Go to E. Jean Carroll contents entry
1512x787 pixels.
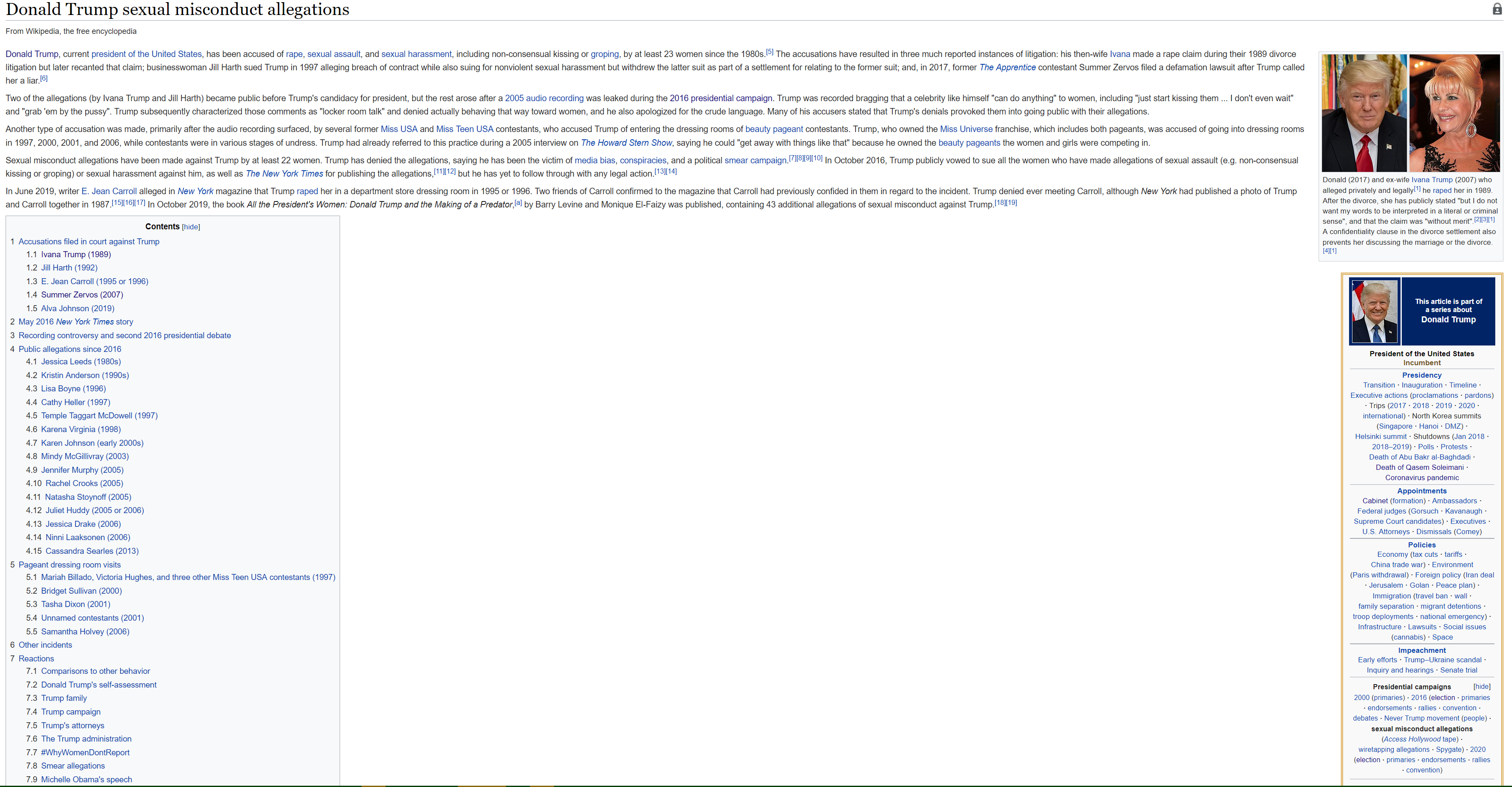(94, 281)
